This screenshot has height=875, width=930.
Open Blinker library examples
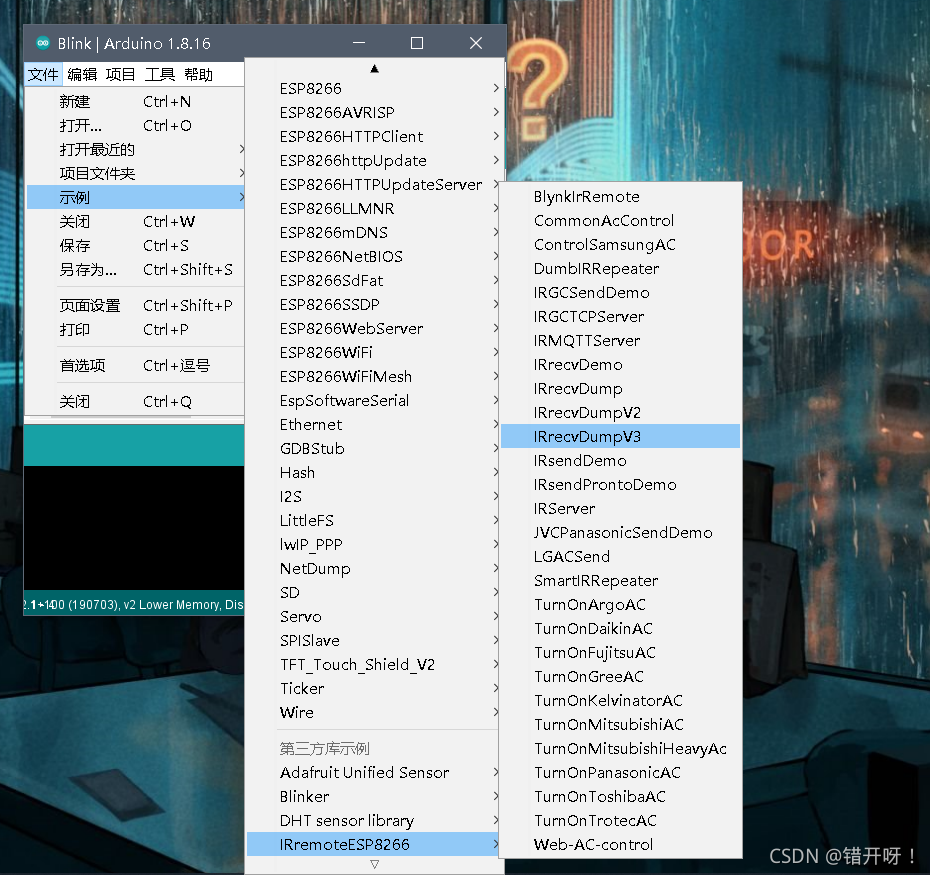click(374, 797)
